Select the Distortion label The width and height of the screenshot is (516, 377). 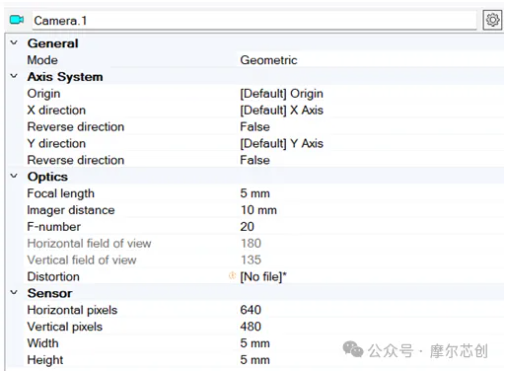coord(53,277)
